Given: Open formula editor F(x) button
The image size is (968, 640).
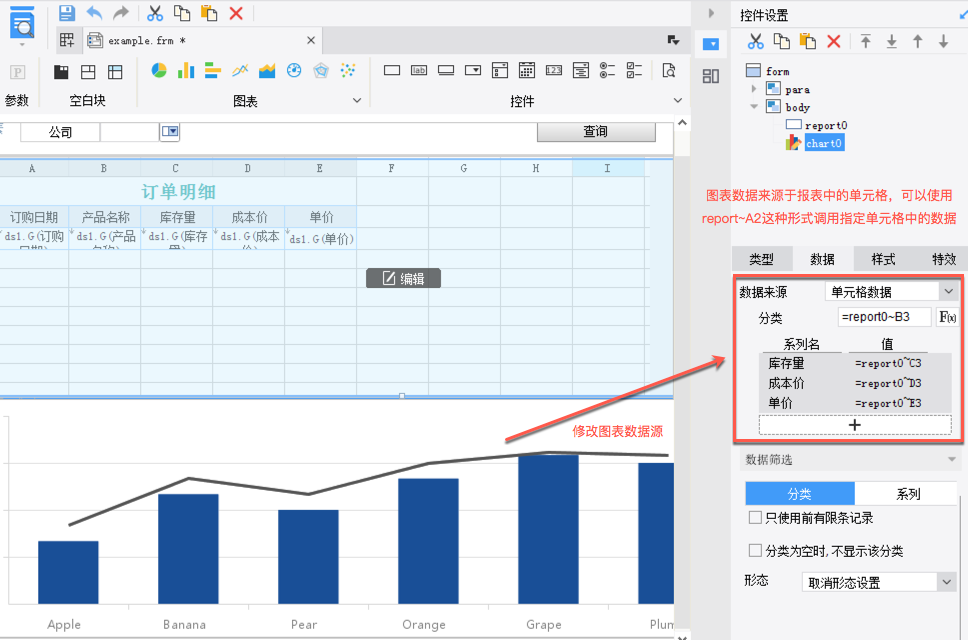Looking at the screenshot, I should point(947,317).
